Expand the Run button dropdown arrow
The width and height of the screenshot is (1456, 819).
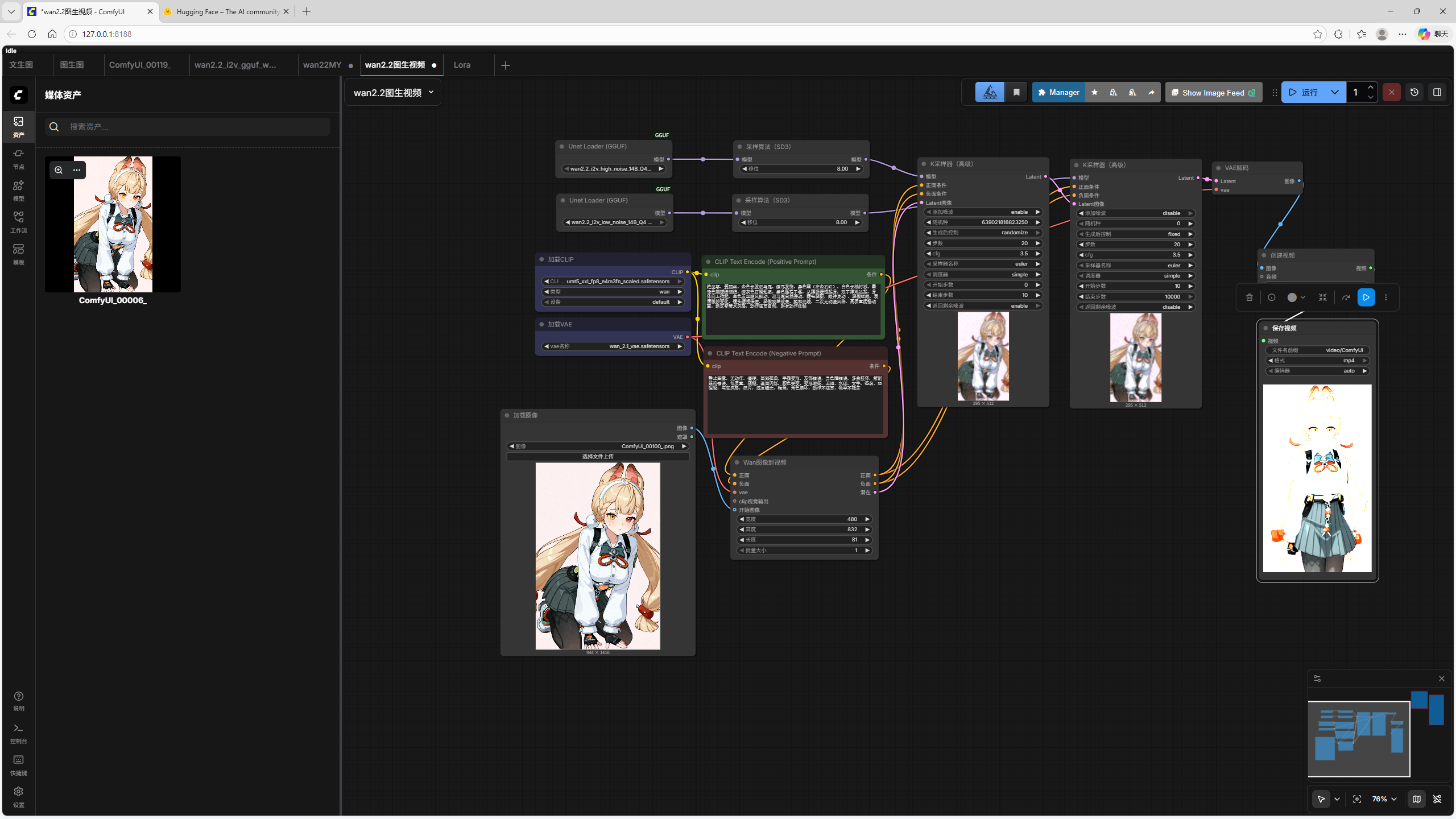(1334, 92)
